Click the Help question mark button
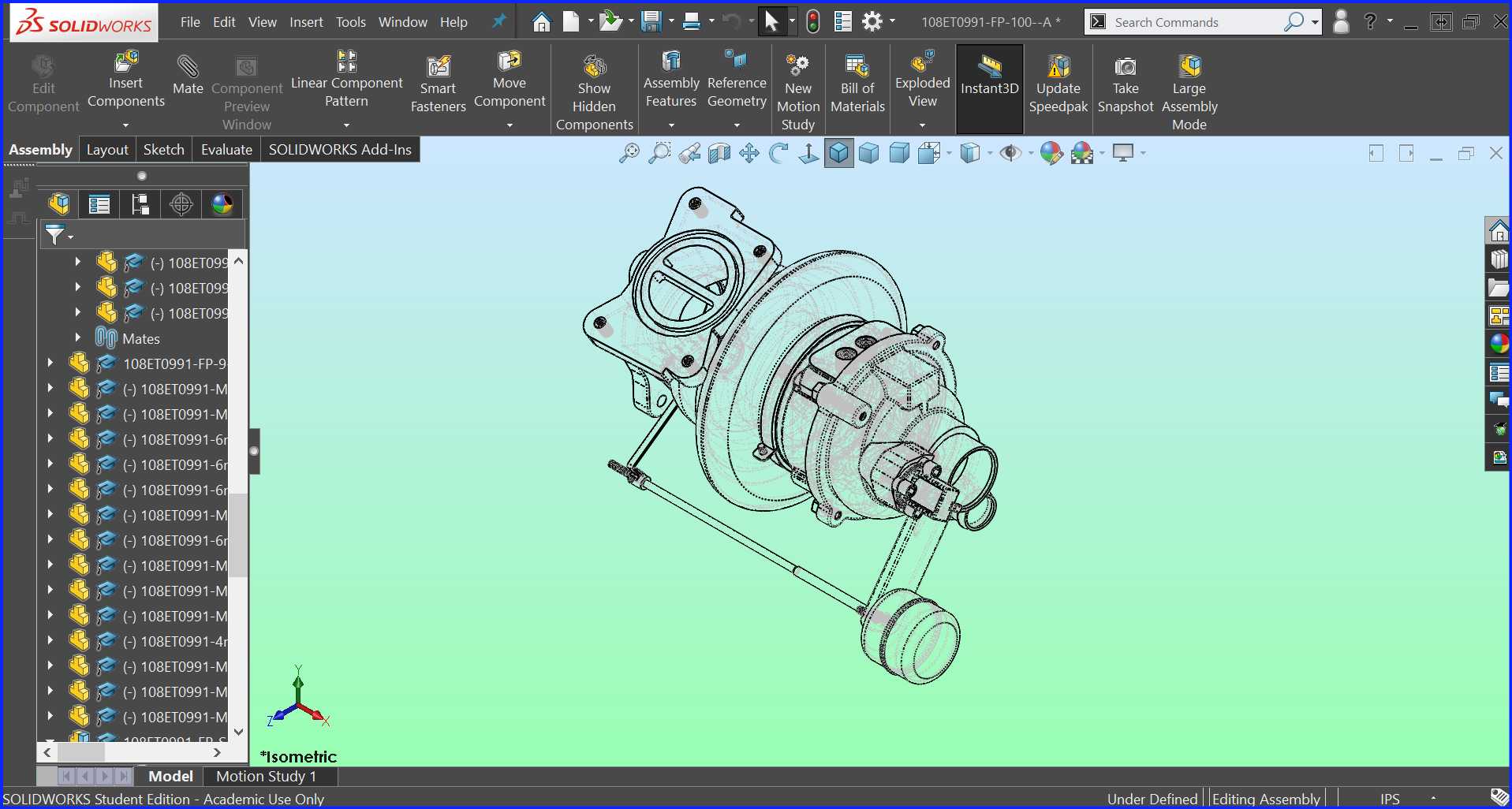 tap(1371, 22)
